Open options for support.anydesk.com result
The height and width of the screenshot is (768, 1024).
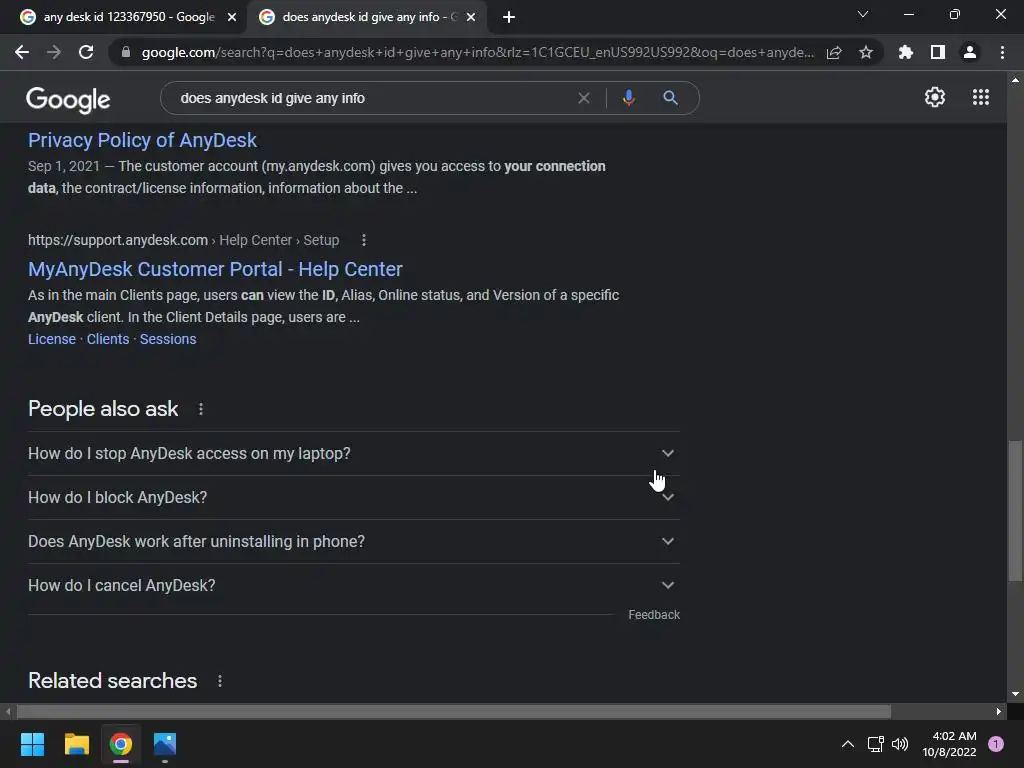364,240
